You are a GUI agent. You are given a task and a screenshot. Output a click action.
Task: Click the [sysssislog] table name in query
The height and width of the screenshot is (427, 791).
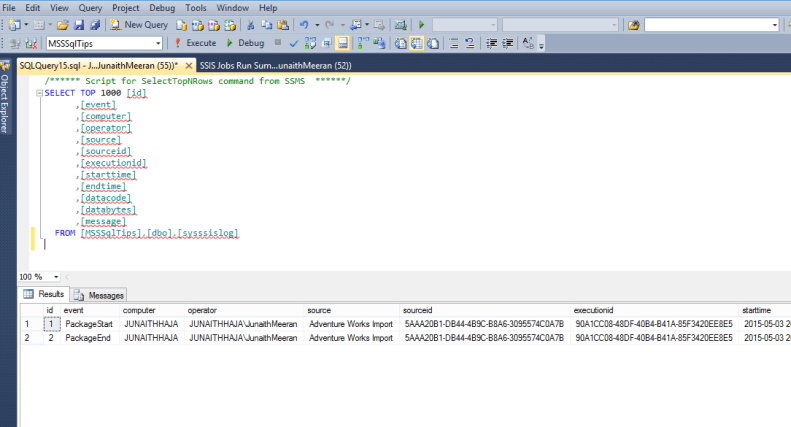[x=208, y=233]
